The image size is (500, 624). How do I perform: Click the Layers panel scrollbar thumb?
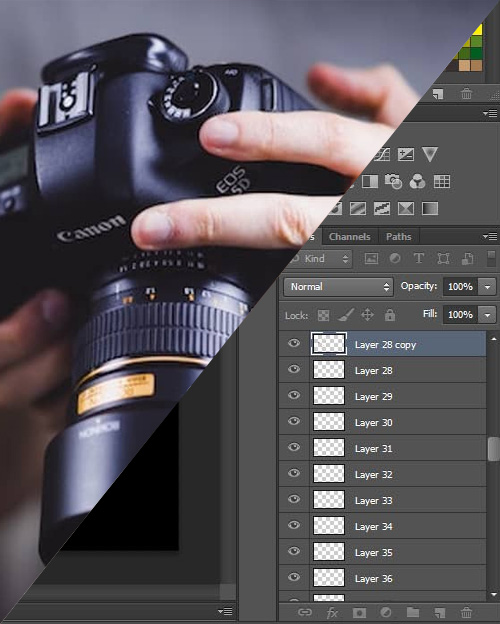tap(493, 448)
